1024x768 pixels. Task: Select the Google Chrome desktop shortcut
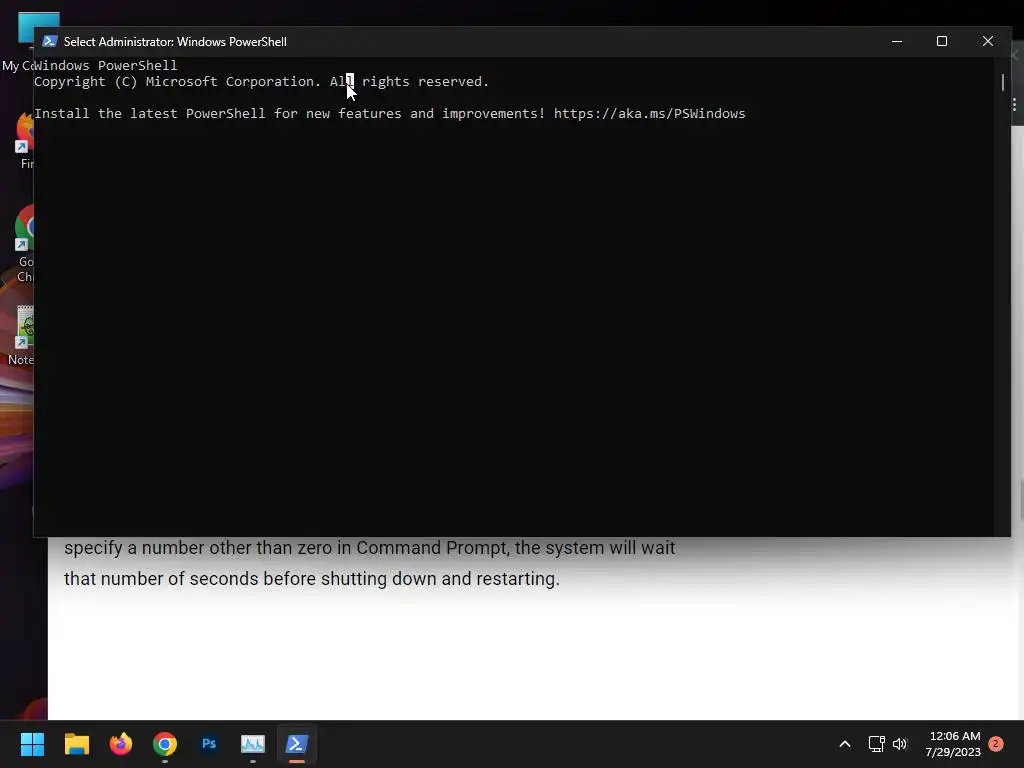pyautogui.click(x=25, y=244)
